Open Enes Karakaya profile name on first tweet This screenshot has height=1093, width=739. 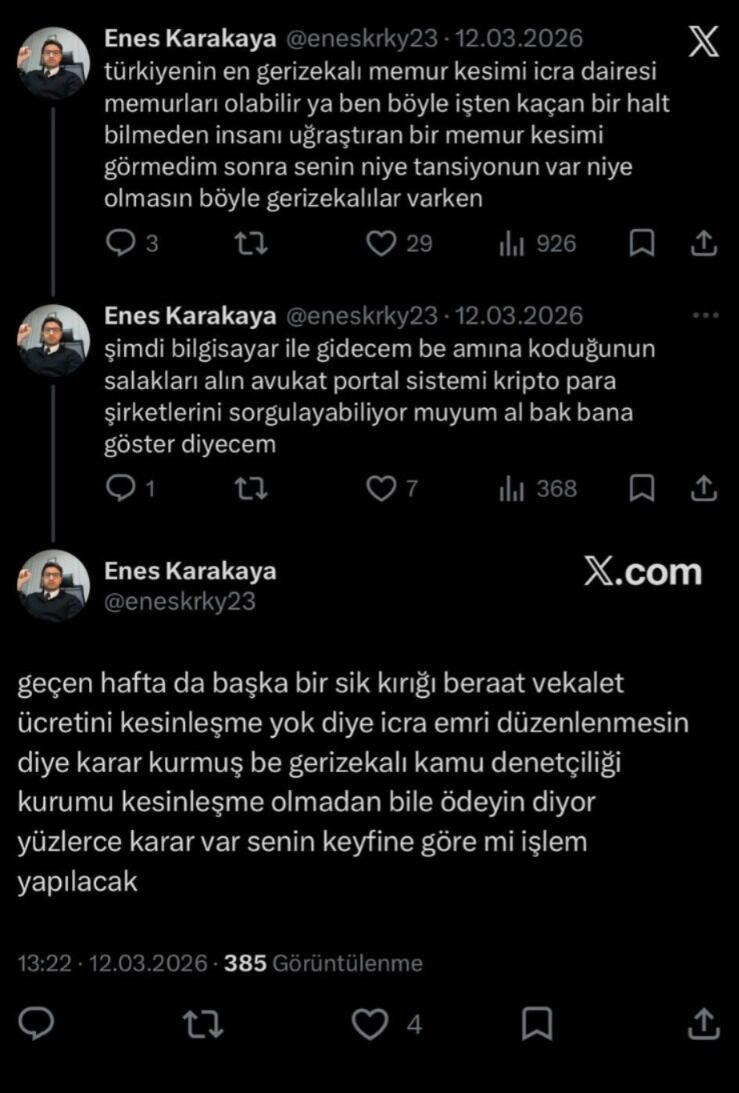[190, 38]
